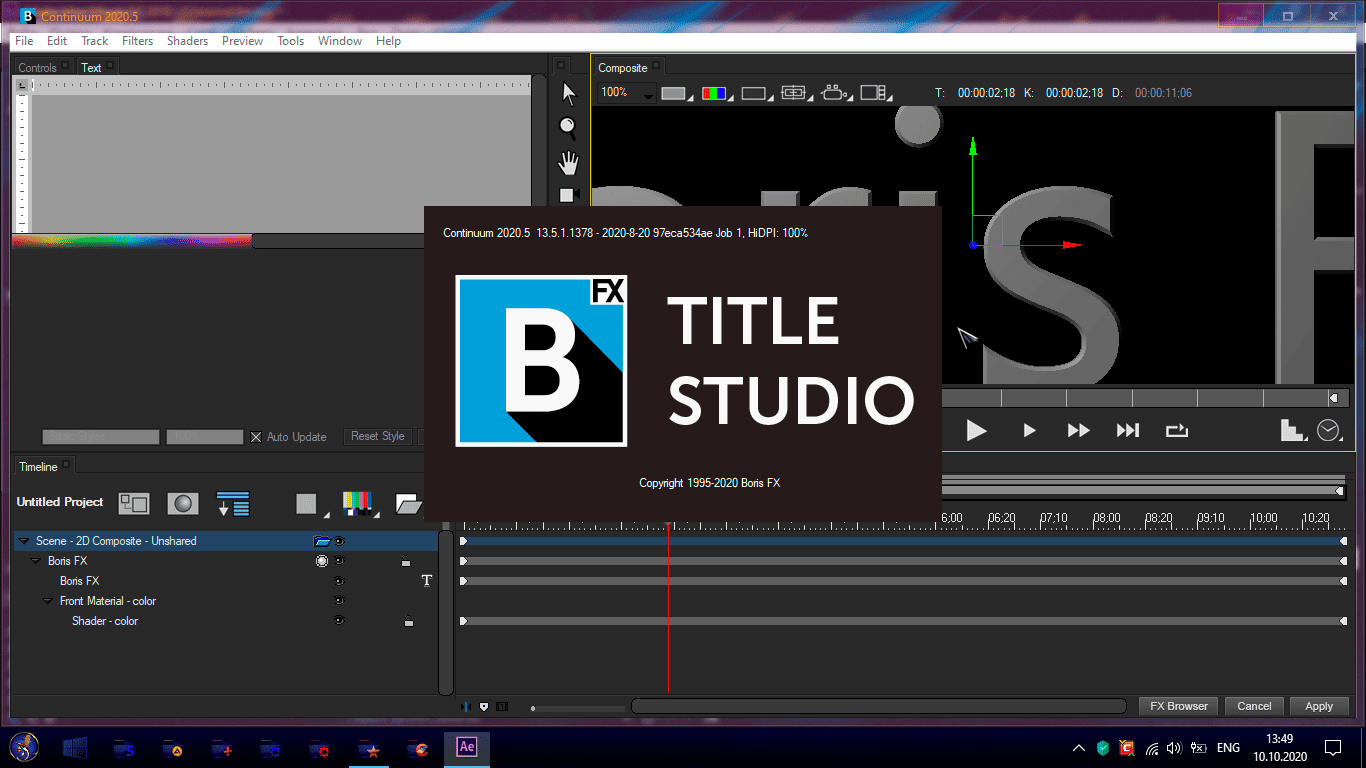Image resolution: width=1366 pixels, height=768 pixels.
Task: Toggle visibility of the parent Boris FX track
Action: (x=339, y=561)
